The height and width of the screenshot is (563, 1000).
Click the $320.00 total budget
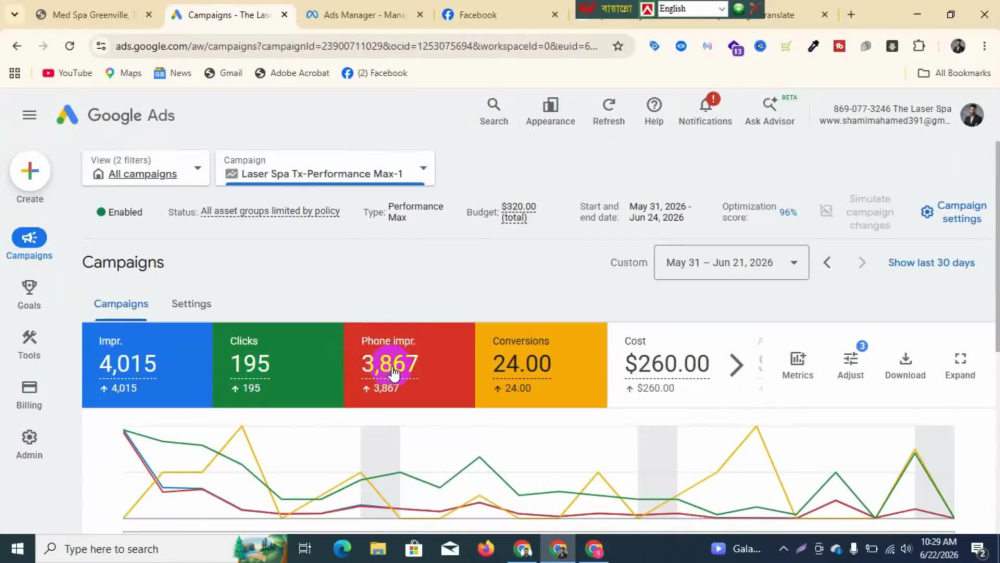tap(518, 212)
